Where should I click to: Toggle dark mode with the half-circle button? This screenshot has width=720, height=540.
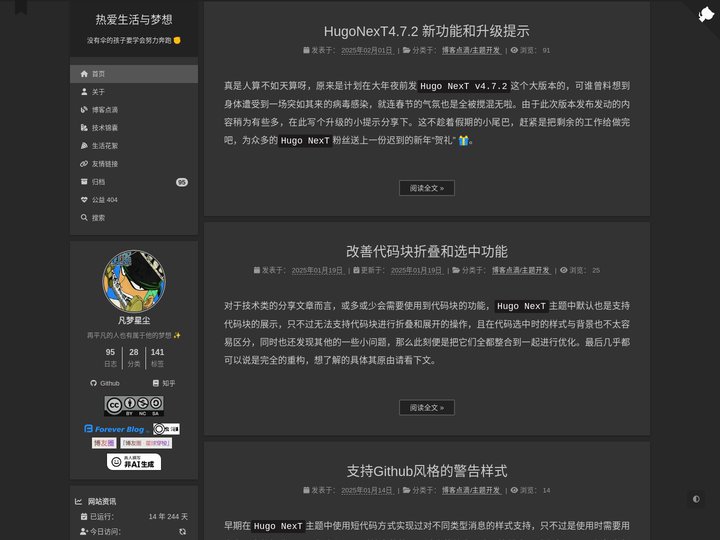pyautogui.click(x=696, y=499)
